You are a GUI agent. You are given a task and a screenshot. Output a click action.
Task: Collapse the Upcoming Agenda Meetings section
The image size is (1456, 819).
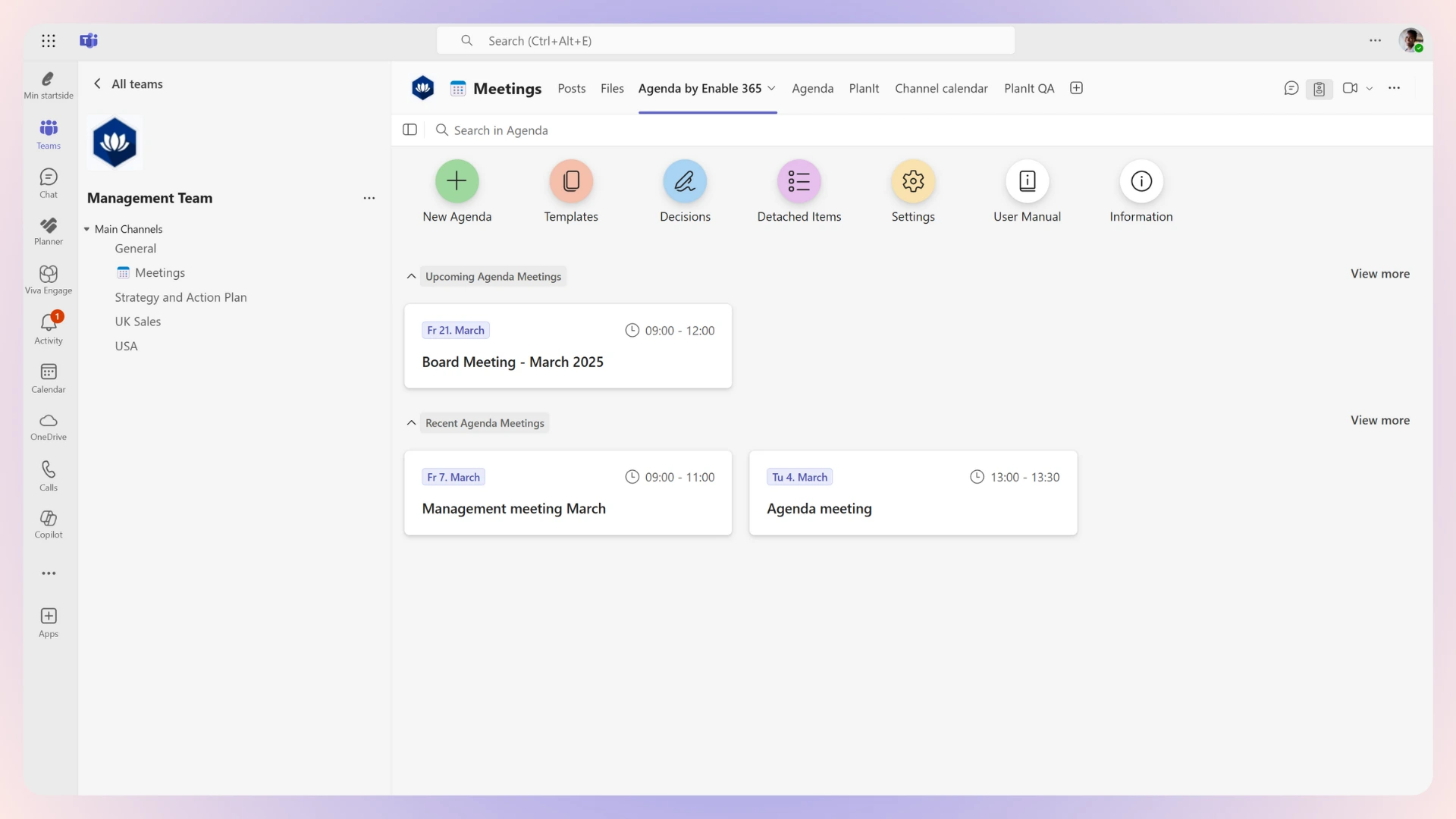(410, 276)
